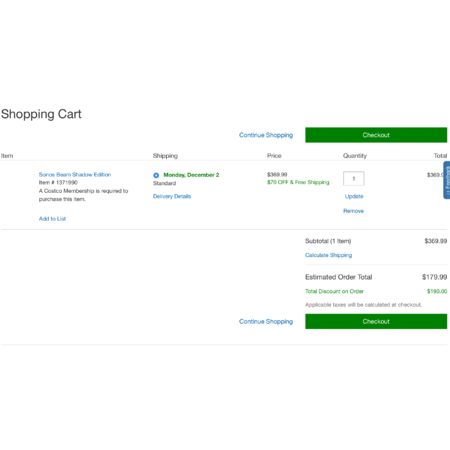This screenshot has width=450, height=450.
Task: Open the Calculate Shipping link
Action: (x=328, y=255)
